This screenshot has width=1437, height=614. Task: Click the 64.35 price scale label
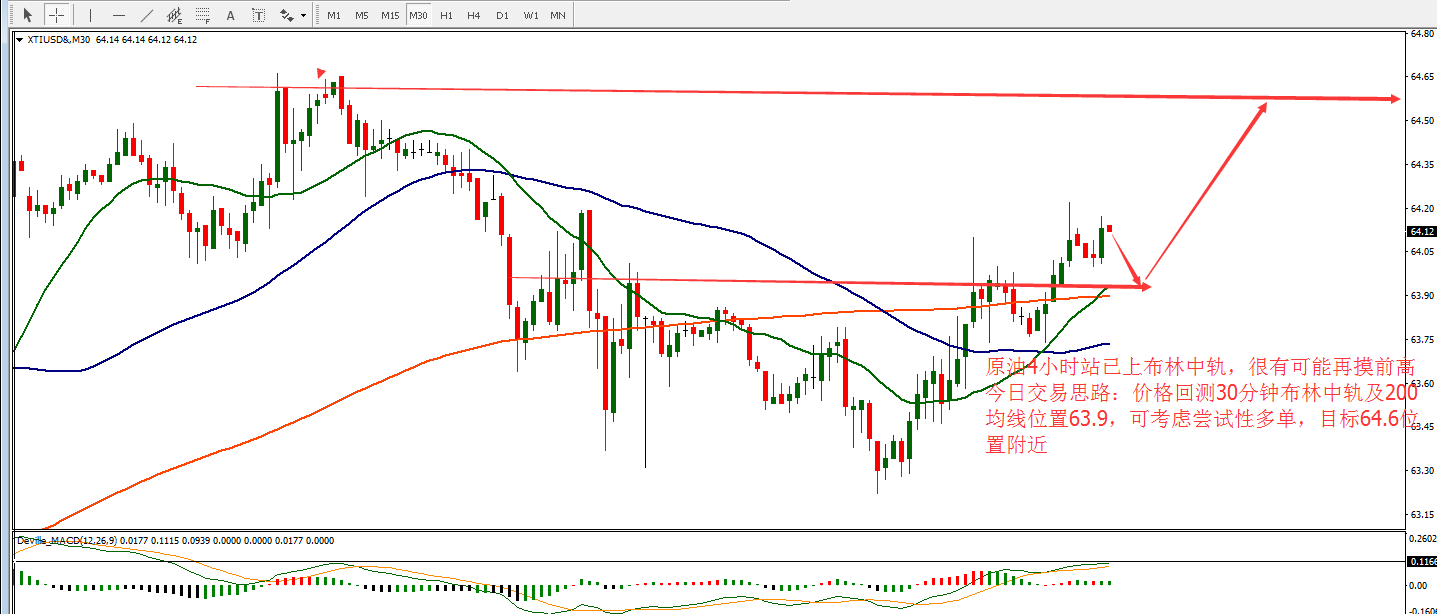coord(1421,165)
